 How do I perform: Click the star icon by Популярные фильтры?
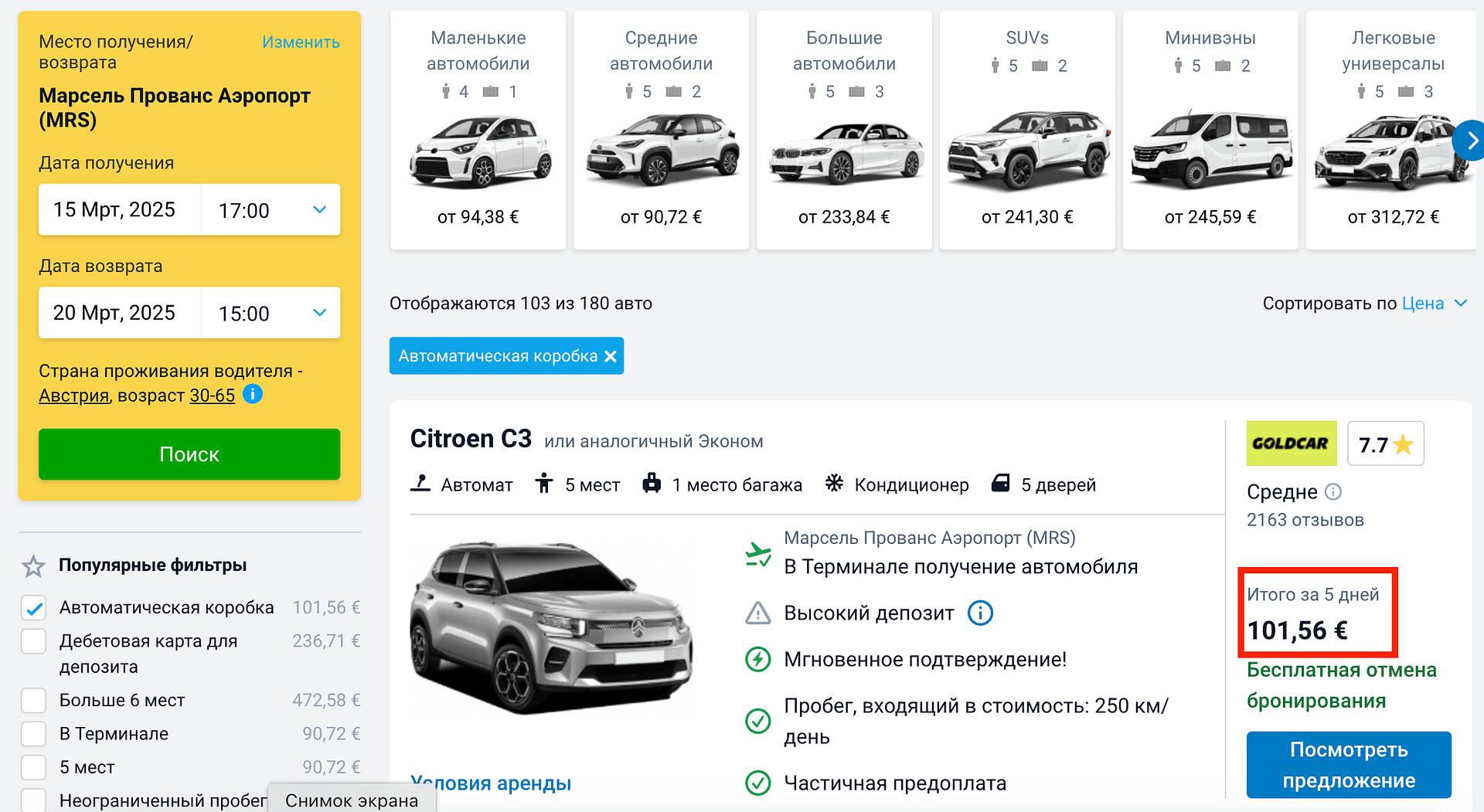click(x=33, y=566)
